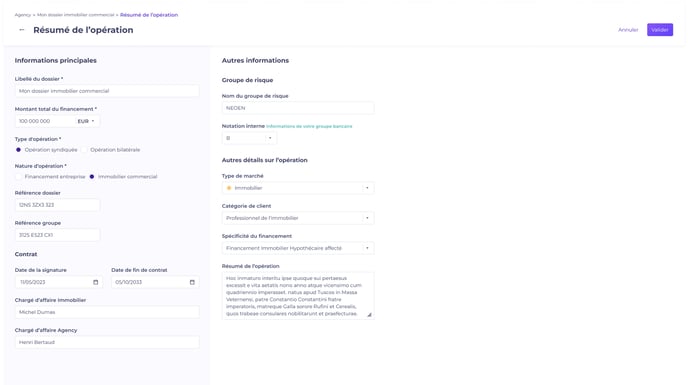This screenshot has width=688, height=385.
Task: Click the Autres informations heading
Action: pos(255,61)
